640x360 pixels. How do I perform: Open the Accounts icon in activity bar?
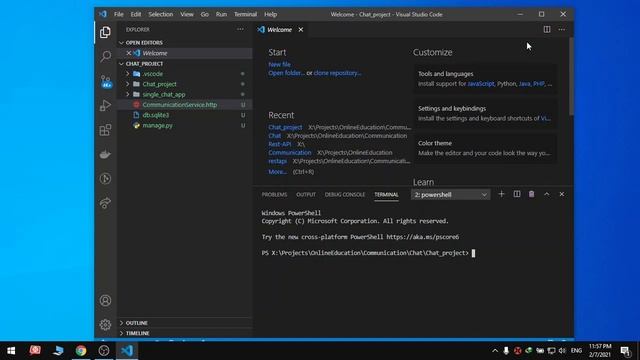coord(105,301)
